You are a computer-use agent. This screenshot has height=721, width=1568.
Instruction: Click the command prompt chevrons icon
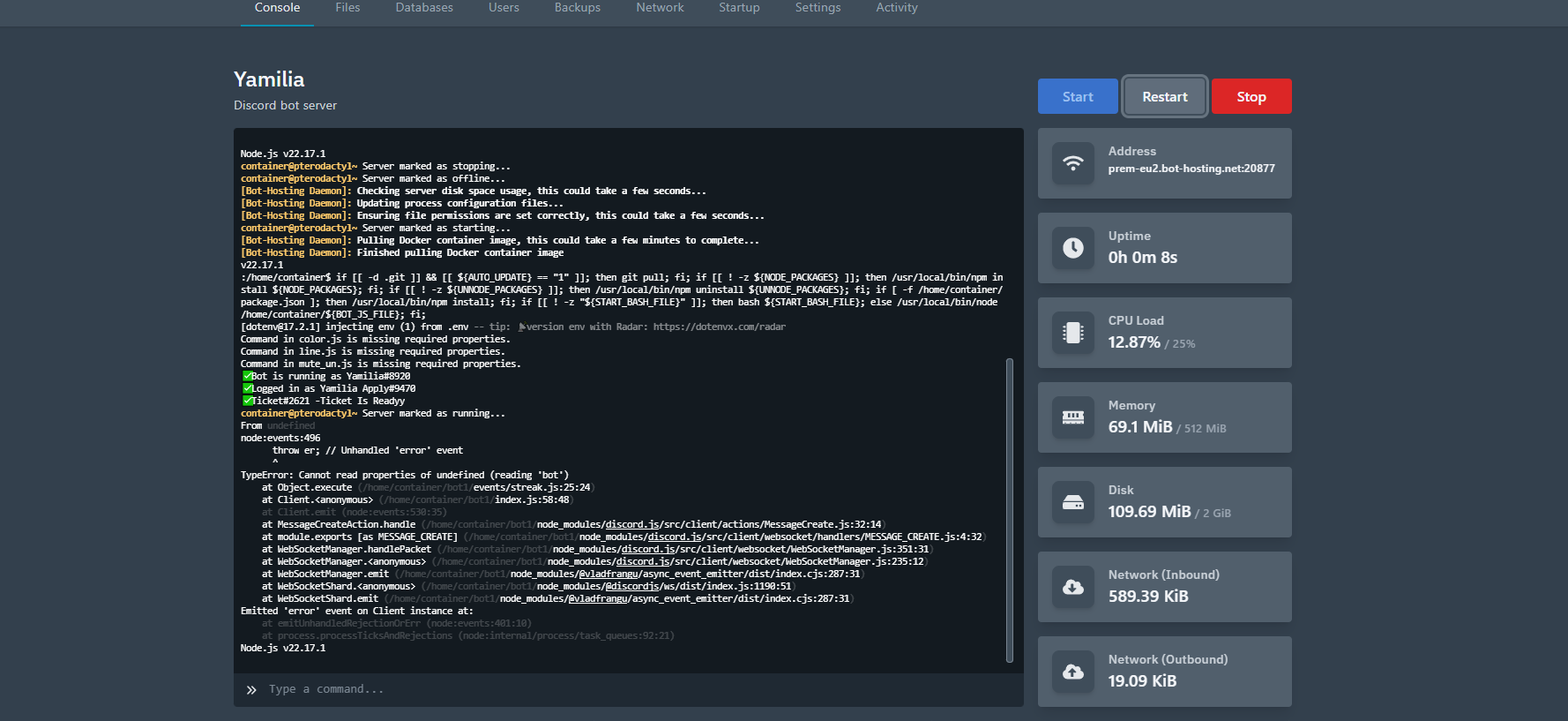(251, 689)
